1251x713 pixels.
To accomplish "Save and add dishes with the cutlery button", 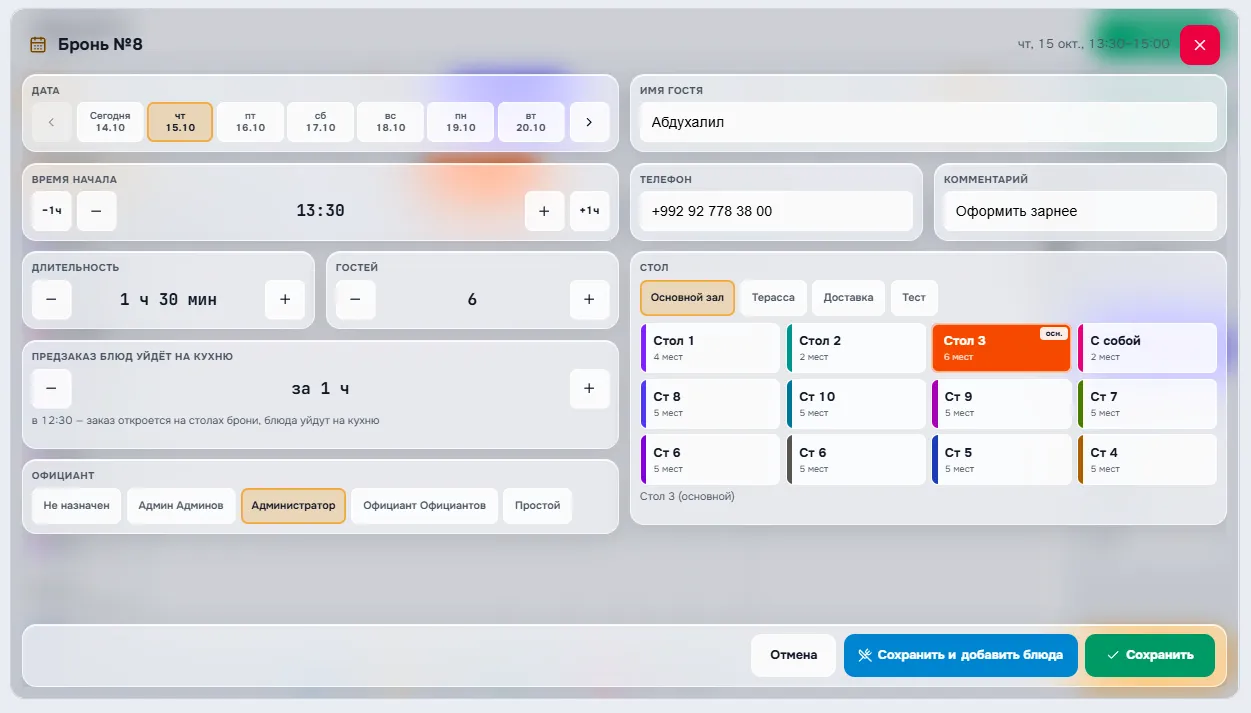I will point(960,655).
